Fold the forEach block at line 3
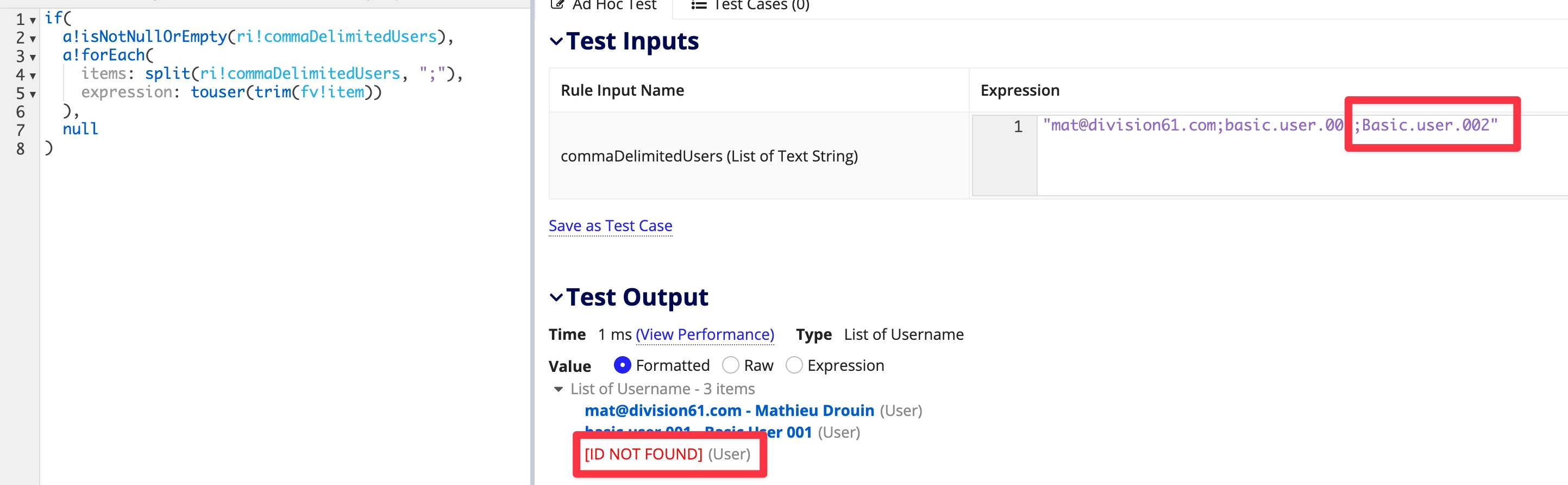The height and width of the screenshot is (485, 1568). [x=33, y=57]
